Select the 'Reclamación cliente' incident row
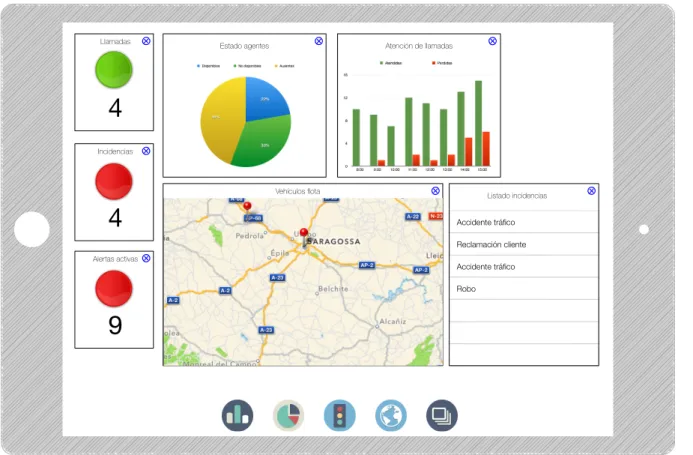This screenshot has height=455, width=693. pos(524,244)
